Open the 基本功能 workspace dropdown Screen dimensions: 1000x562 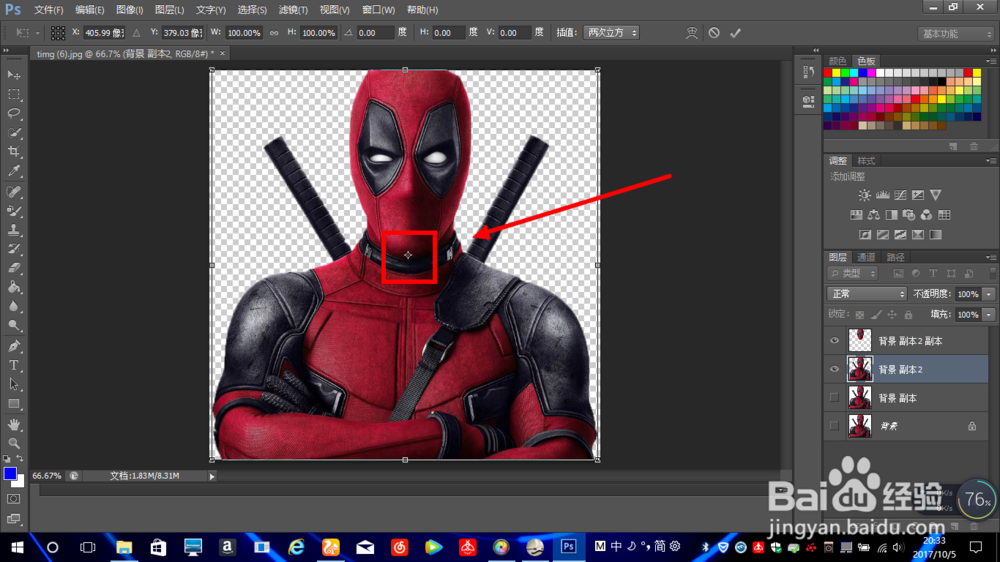[x=955, y=34]
